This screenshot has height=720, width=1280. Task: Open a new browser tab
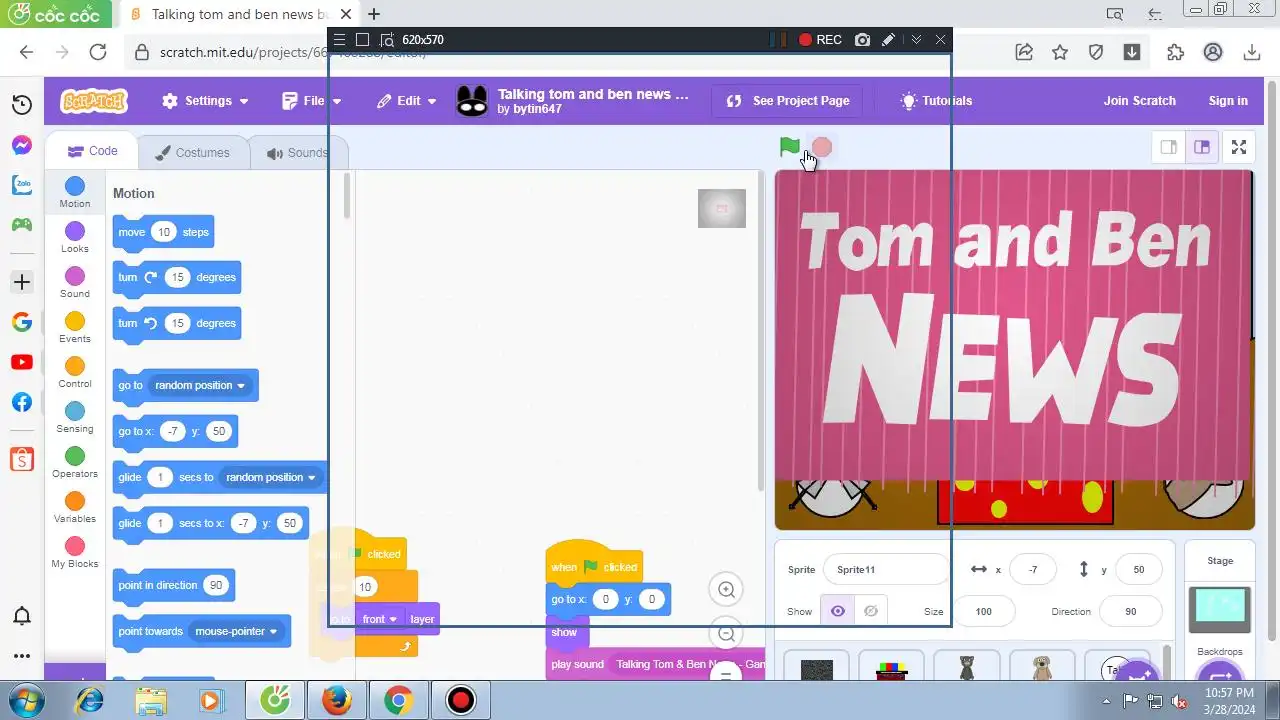(374, 14)
